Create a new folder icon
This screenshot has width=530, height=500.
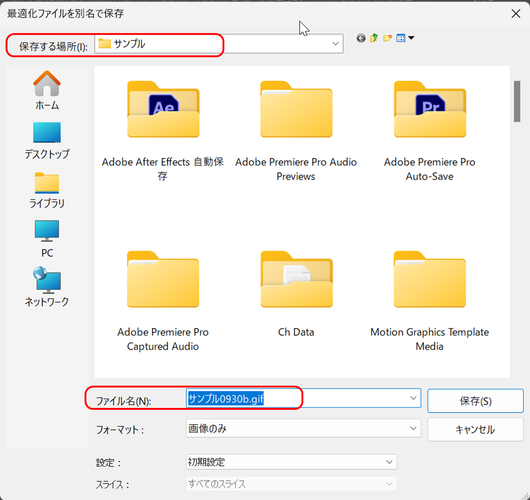(x=387, y=38)
